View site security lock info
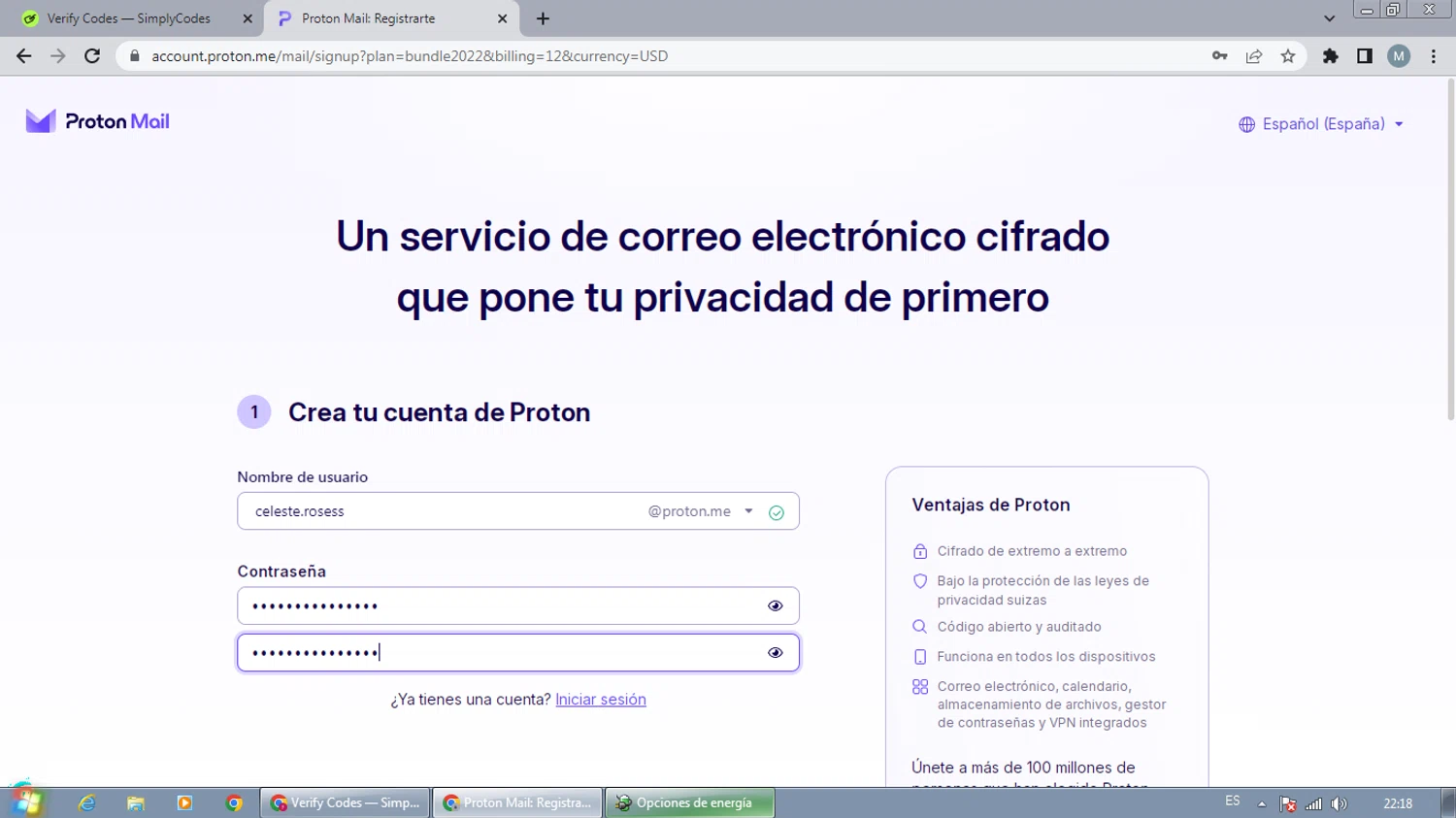Screen dimensions: 1456x818 tap(135, 56)
